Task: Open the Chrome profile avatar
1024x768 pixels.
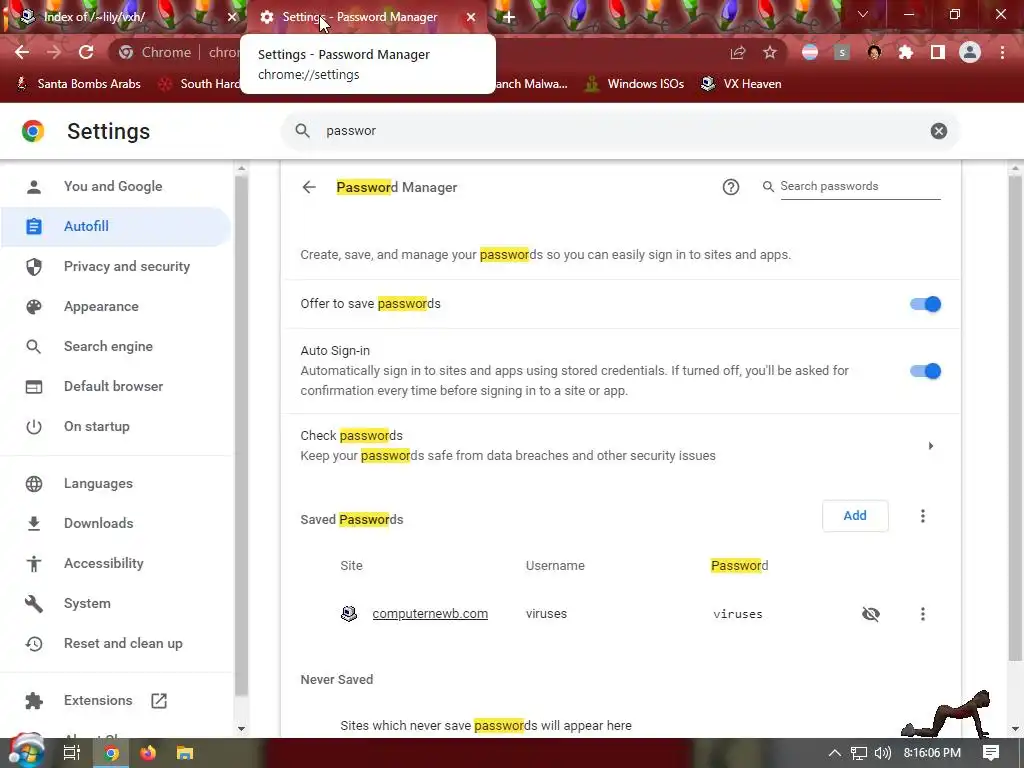Action: [x=970, y=52]
